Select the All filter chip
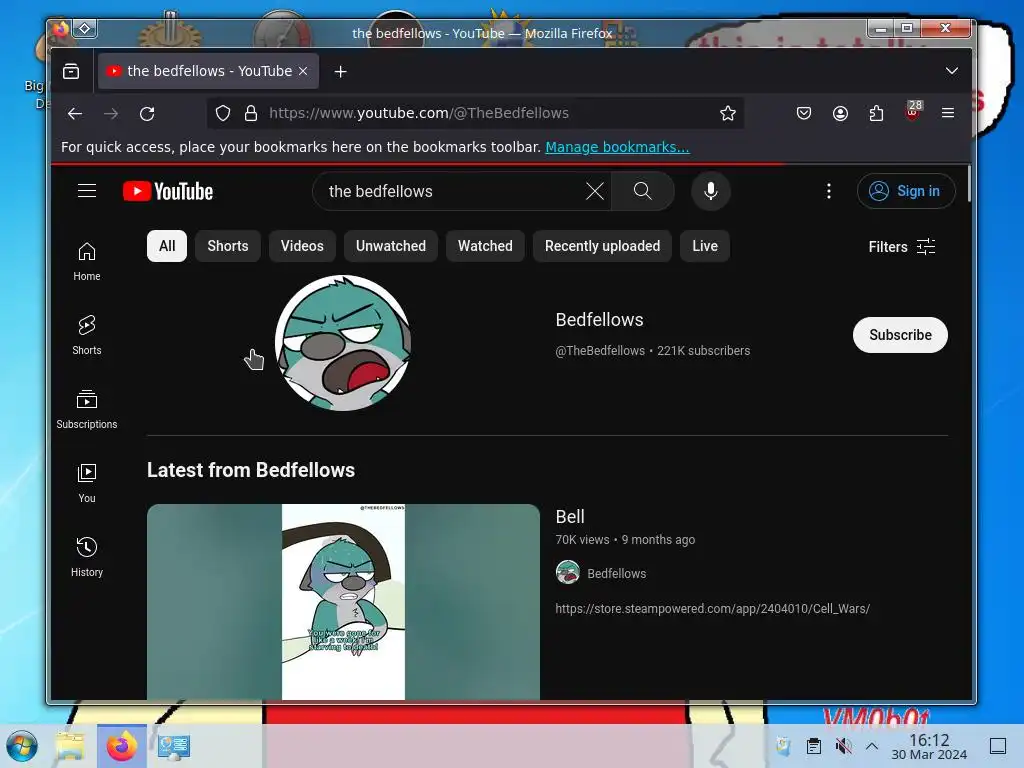 (167, 246)
